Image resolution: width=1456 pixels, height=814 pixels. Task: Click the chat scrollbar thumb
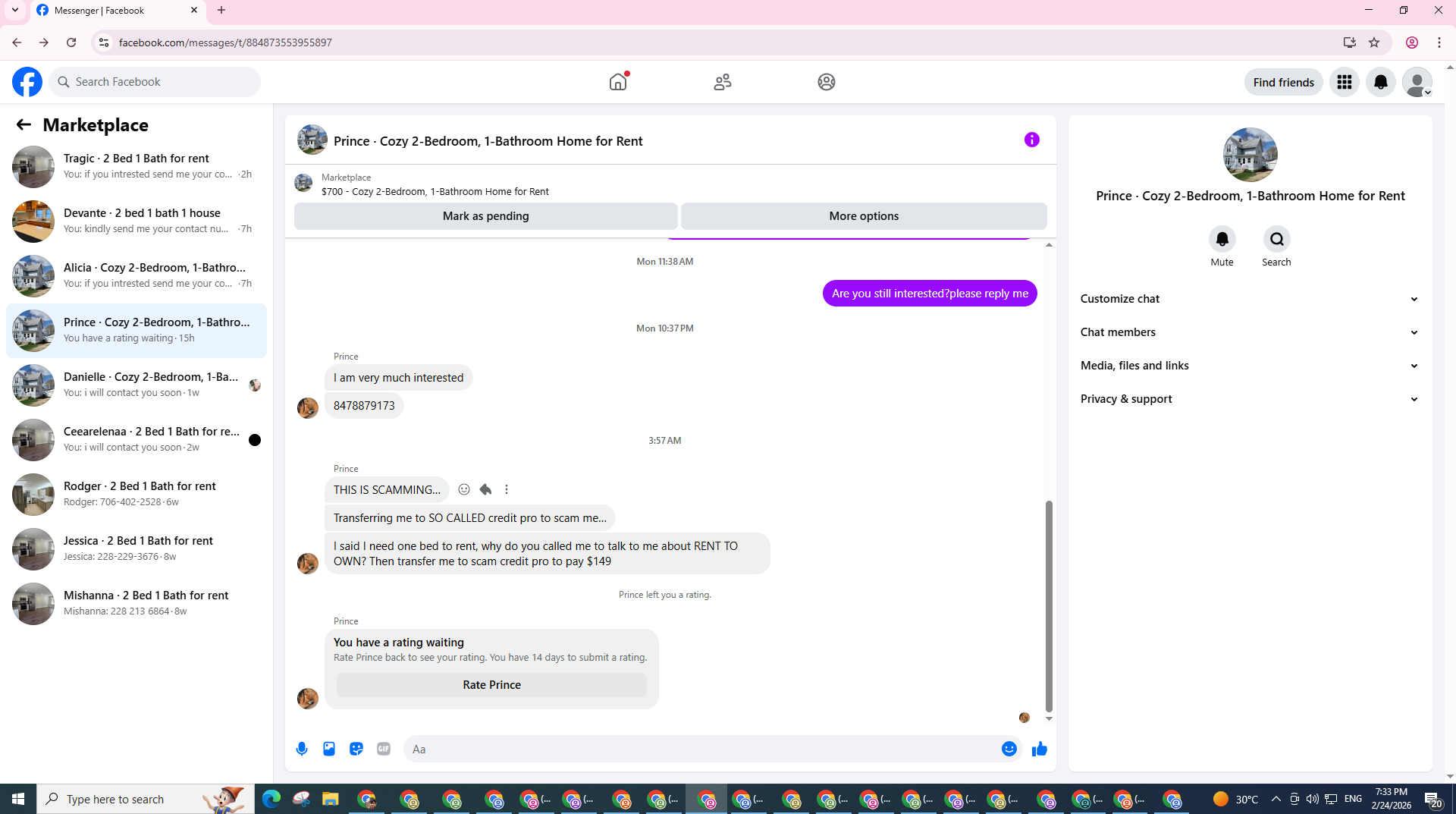[1049, 605]
